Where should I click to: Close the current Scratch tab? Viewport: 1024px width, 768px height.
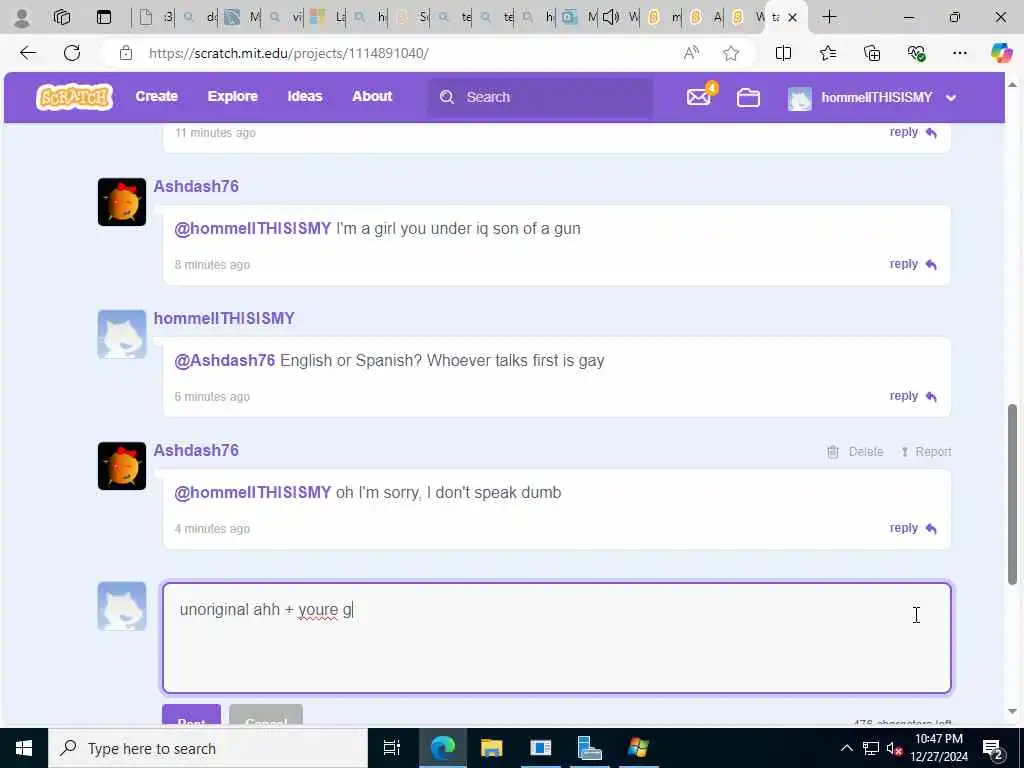tap(792, 18)
